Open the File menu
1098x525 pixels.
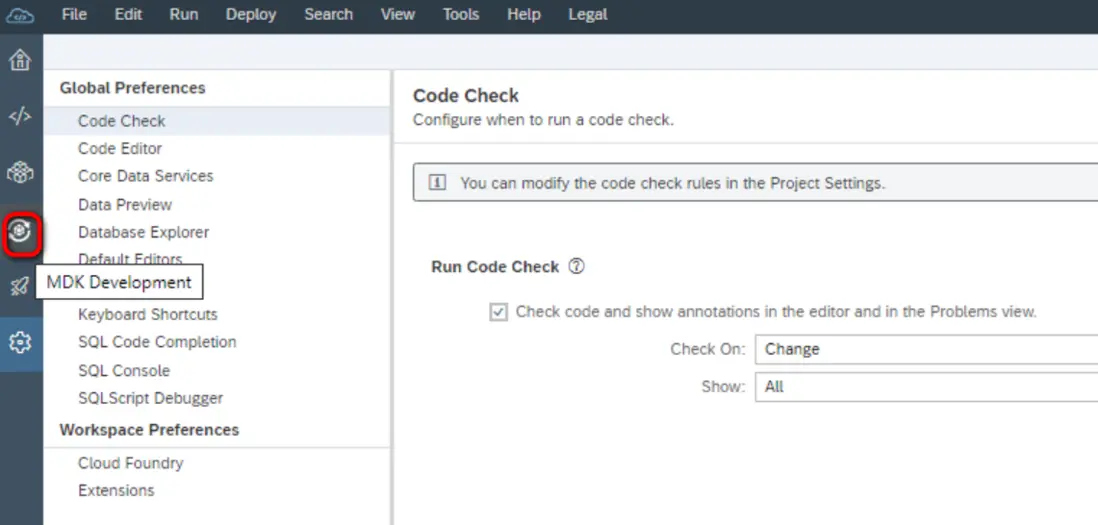tap(74, 14)
